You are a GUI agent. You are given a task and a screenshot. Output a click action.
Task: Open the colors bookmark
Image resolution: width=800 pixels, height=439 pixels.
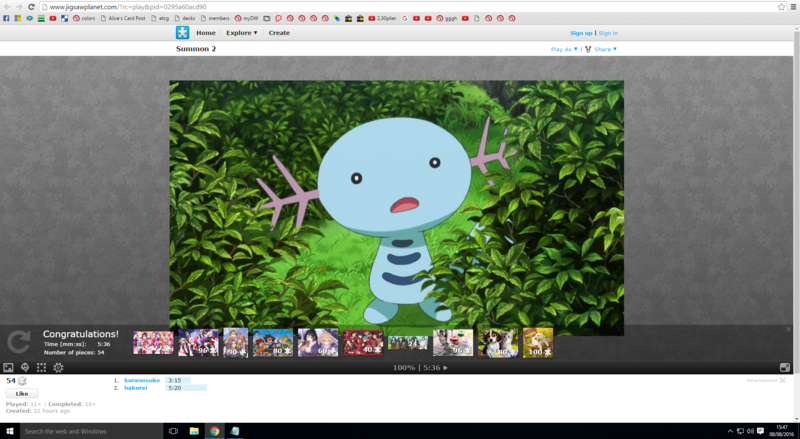(84, 18)
